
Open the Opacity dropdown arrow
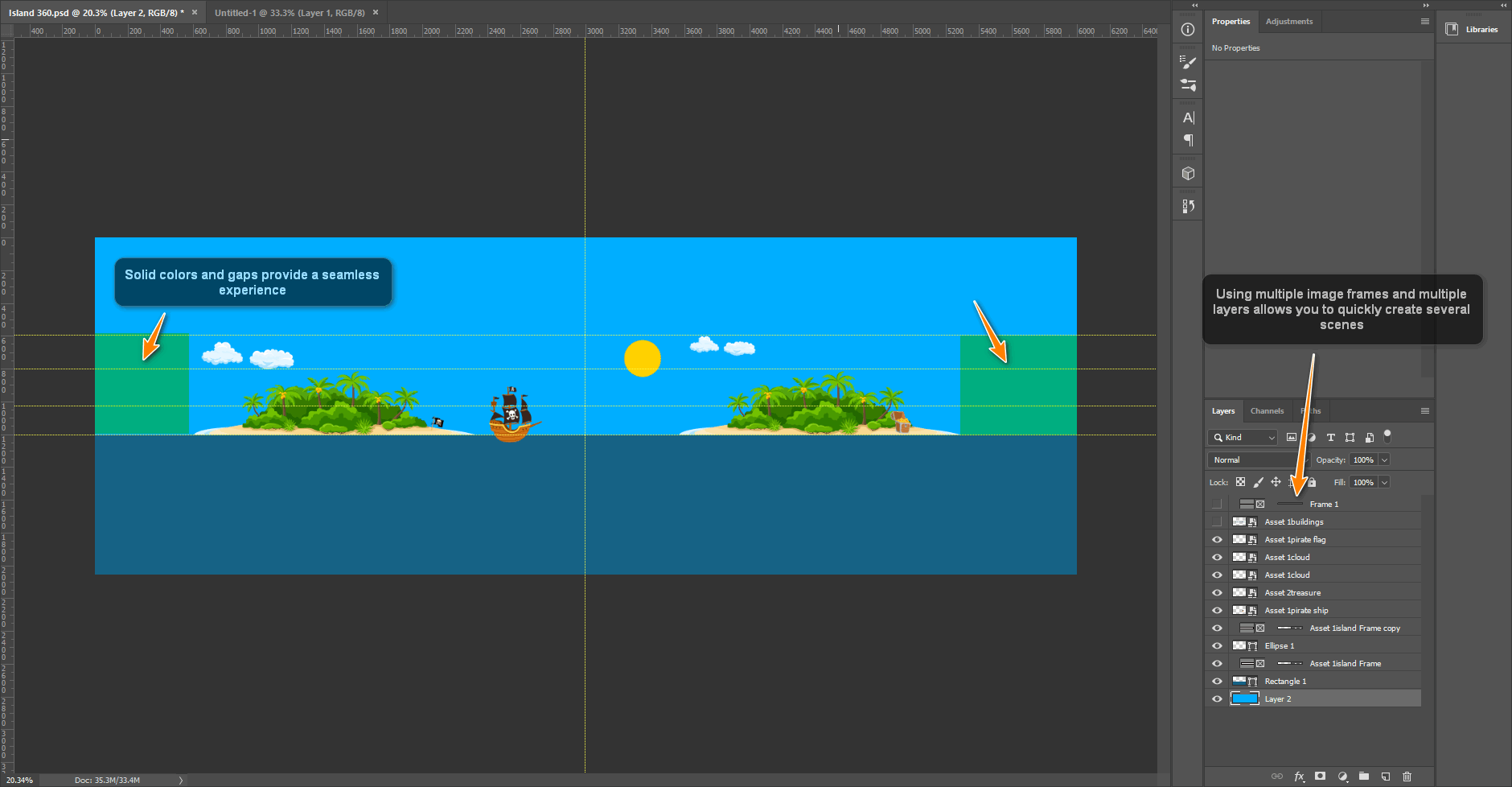1385,460
